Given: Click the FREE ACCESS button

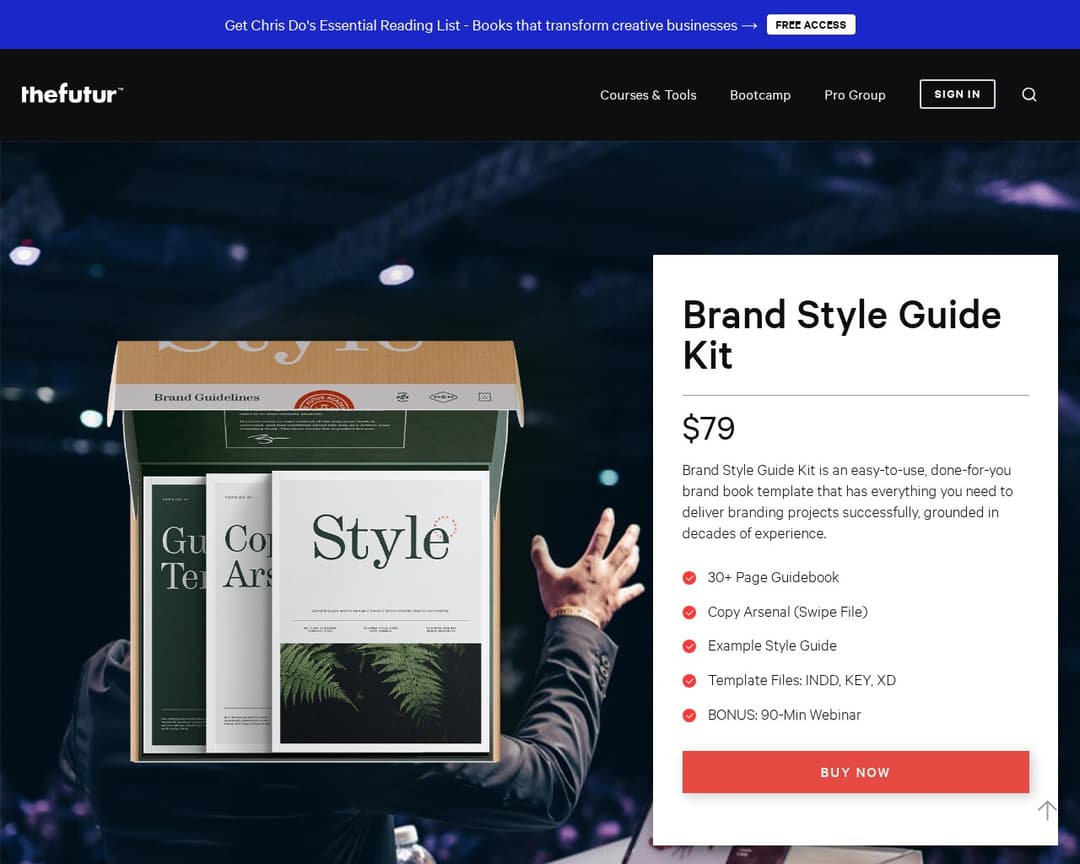Looking at the screenshot, I should (811, 24).
